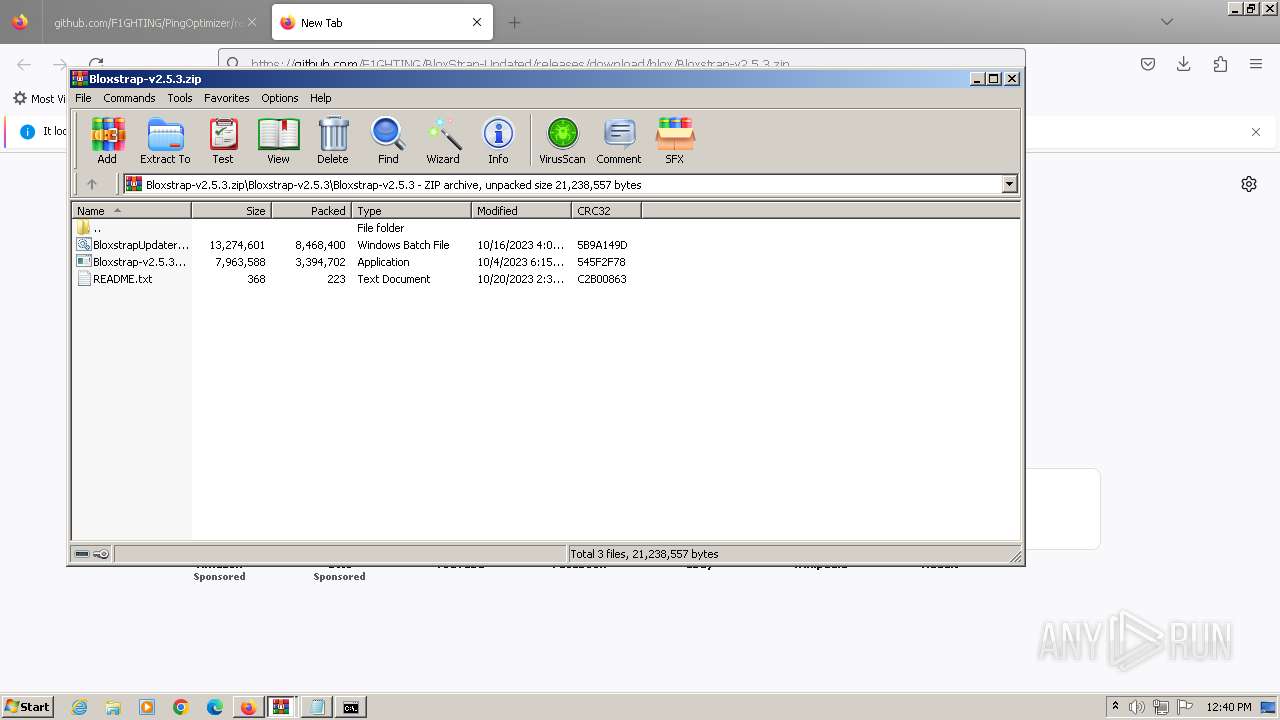Open the Find magnifier tool

388,140
